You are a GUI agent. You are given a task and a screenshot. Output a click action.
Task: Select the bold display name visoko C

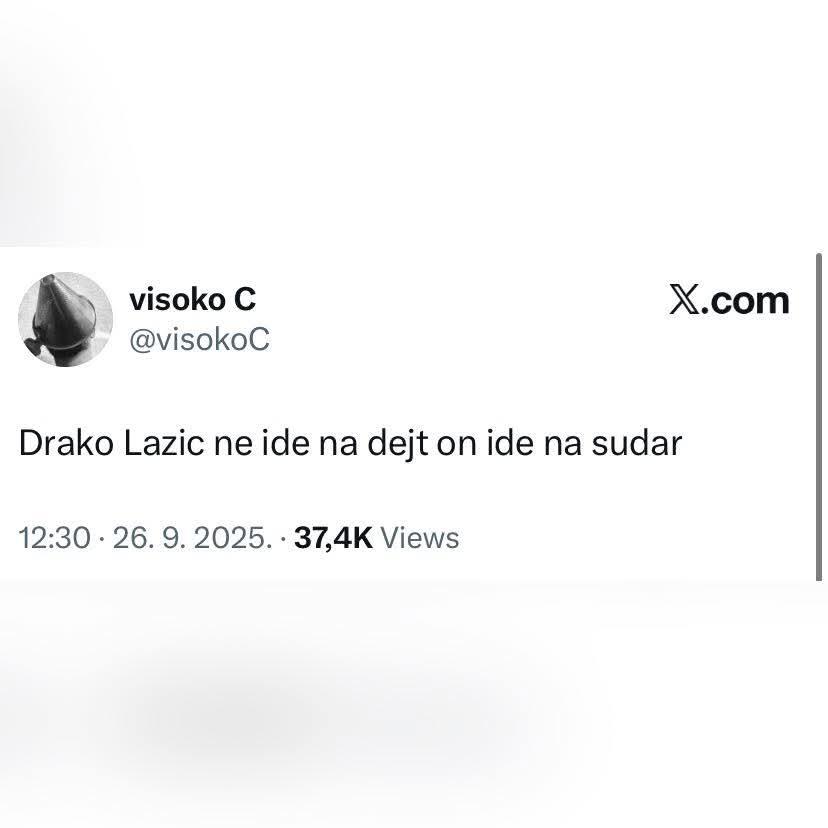[192, 299]
